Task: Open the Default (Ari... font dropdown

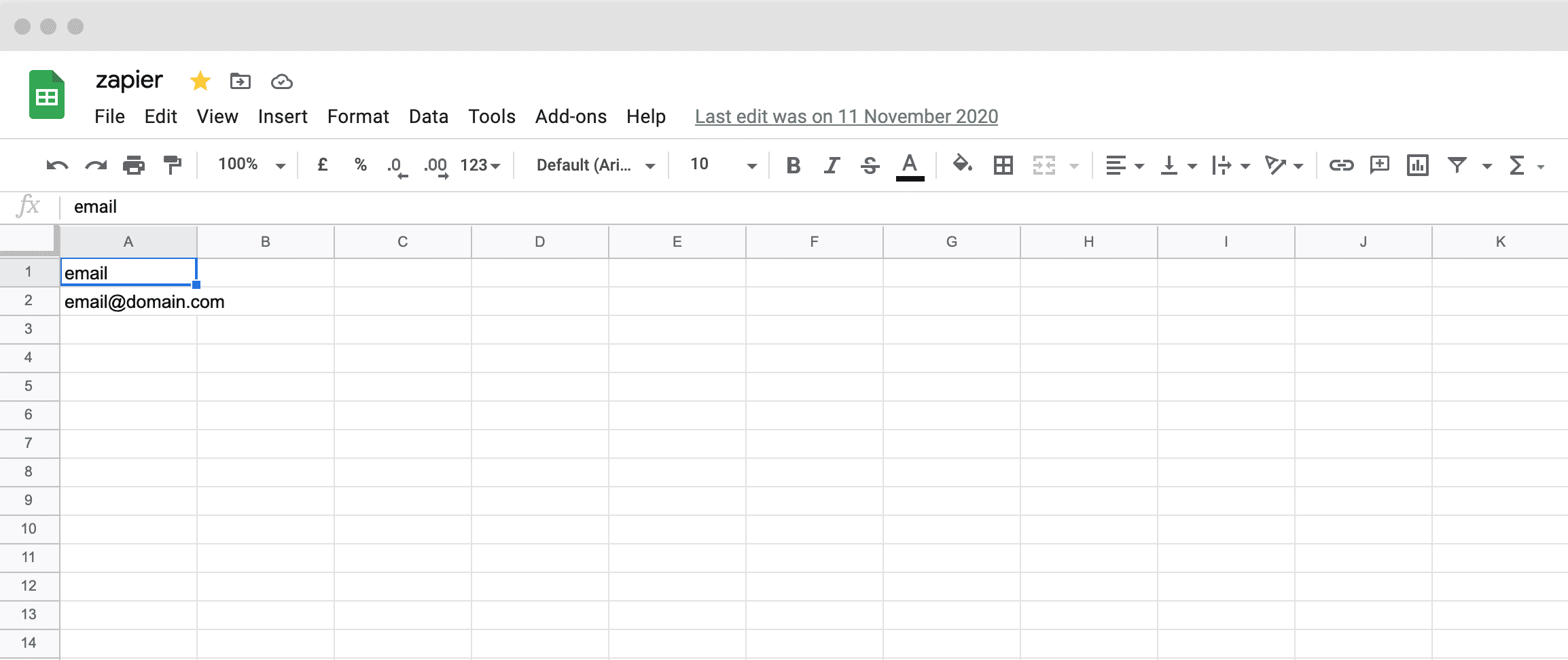Action: pos(595,165)
